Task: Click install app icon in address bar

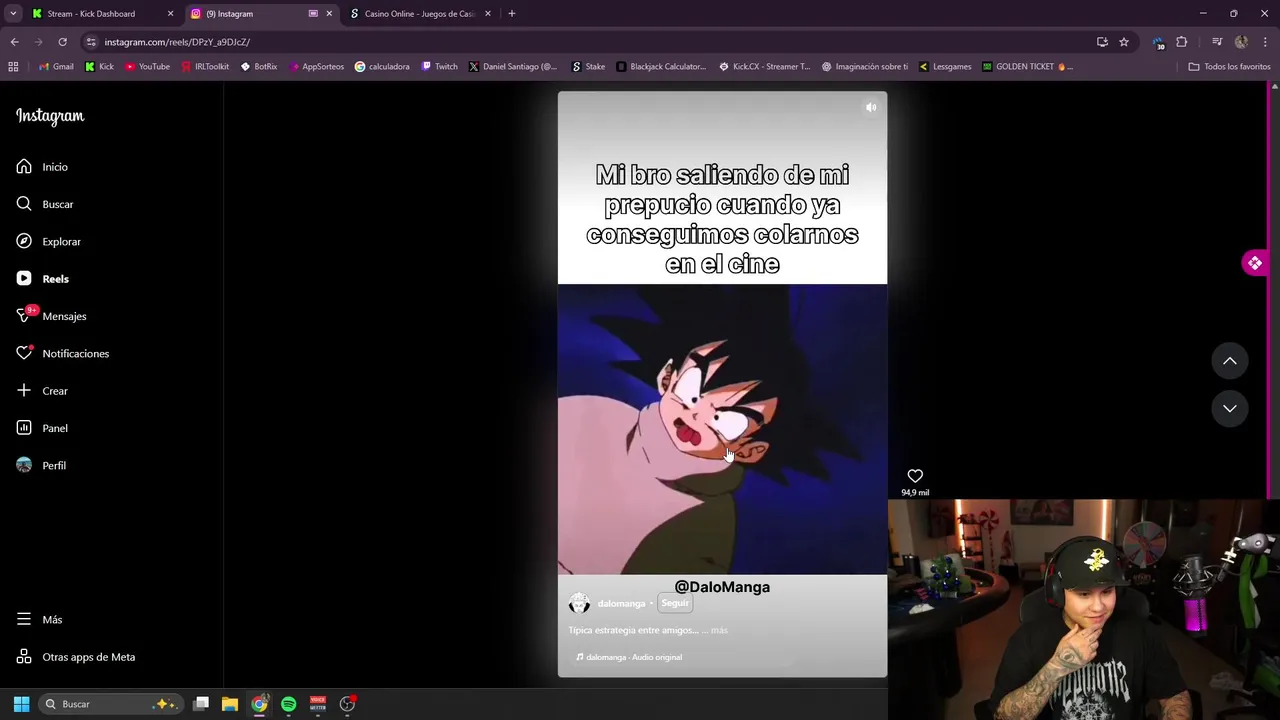Action: coord(1102,42)
